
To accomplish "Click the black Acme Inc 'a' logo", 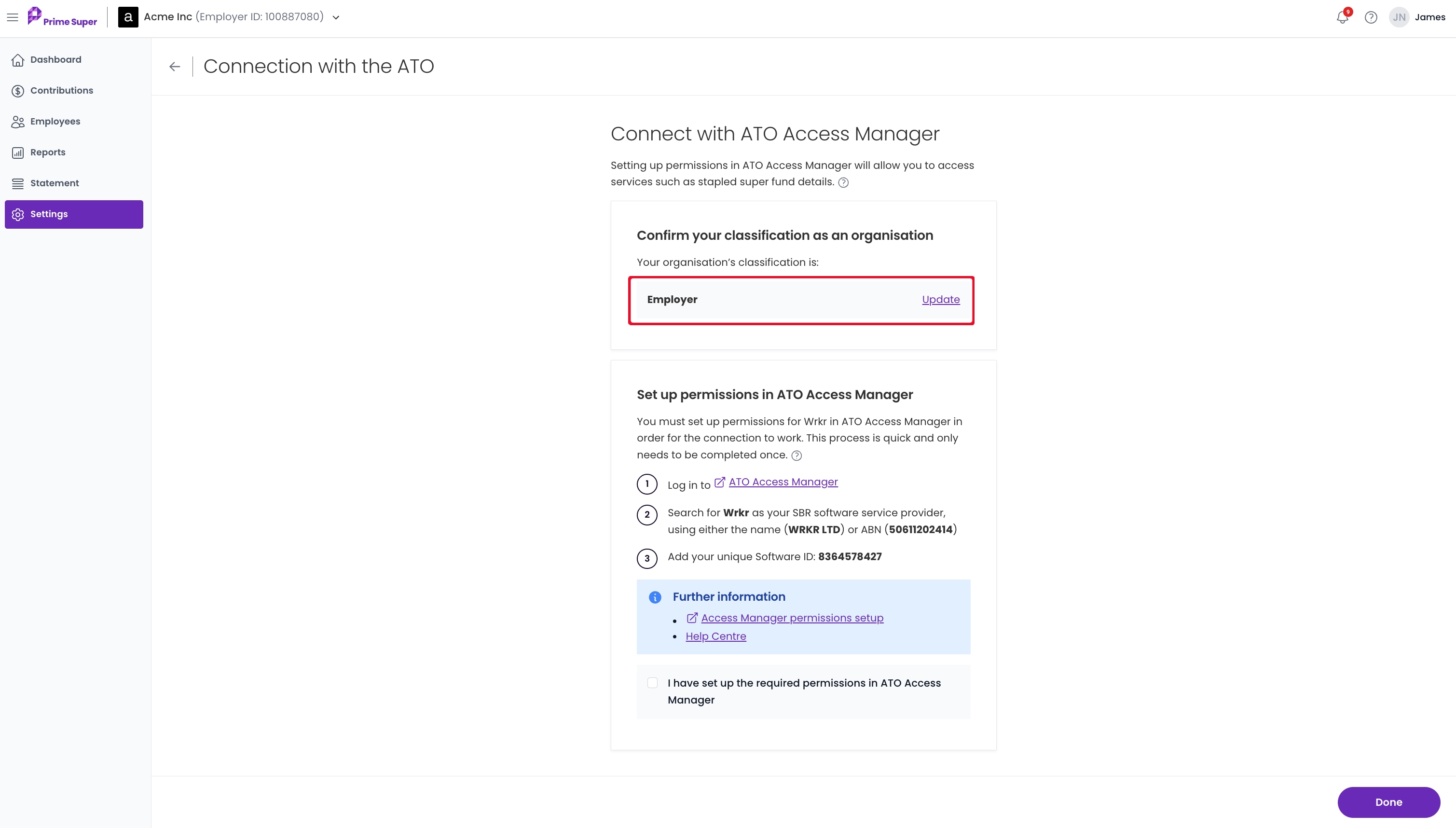I will pos(128,17).
